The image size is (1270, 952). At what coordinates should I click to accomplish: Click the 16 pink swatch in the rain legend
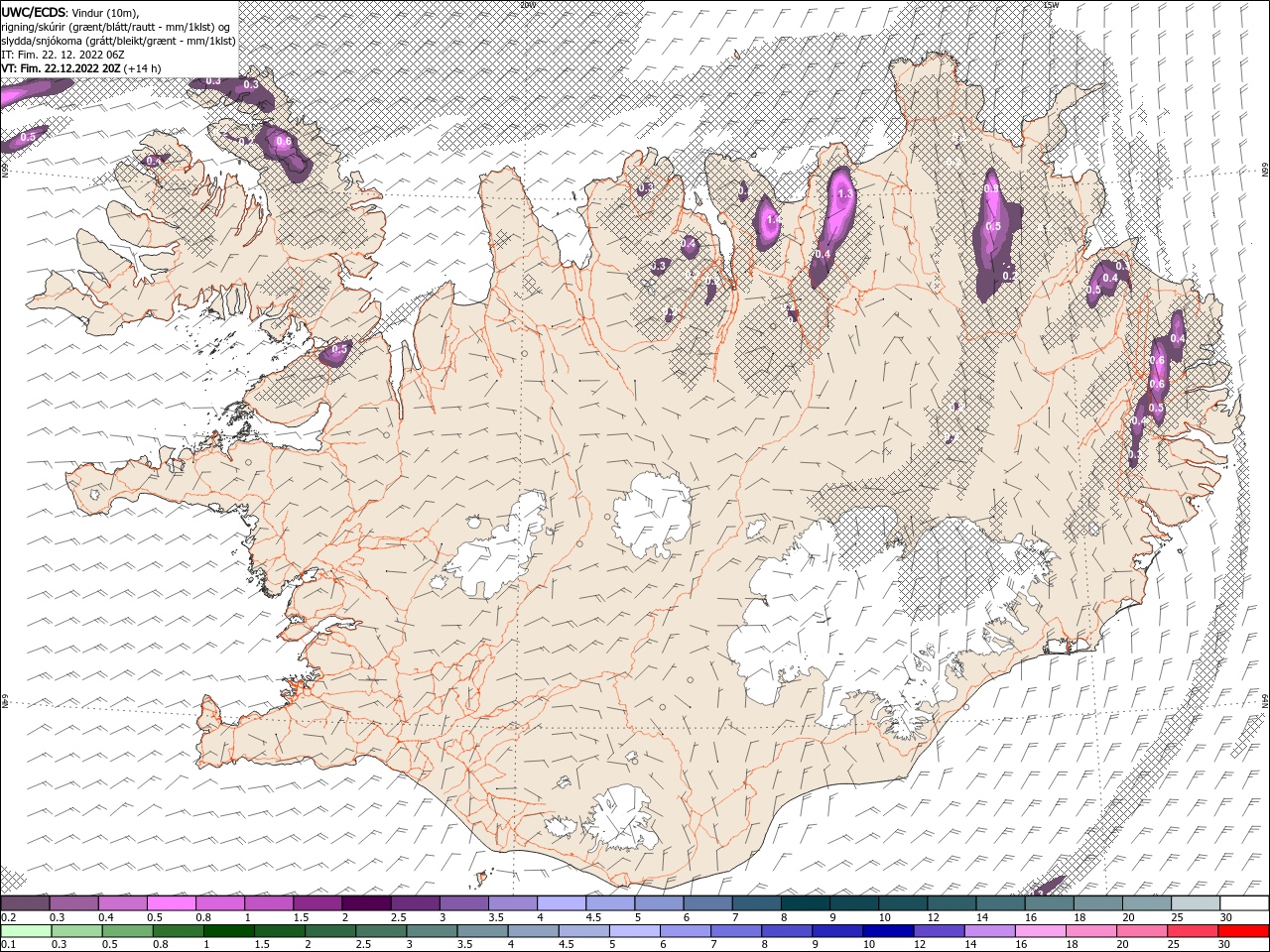point(1040,931)
